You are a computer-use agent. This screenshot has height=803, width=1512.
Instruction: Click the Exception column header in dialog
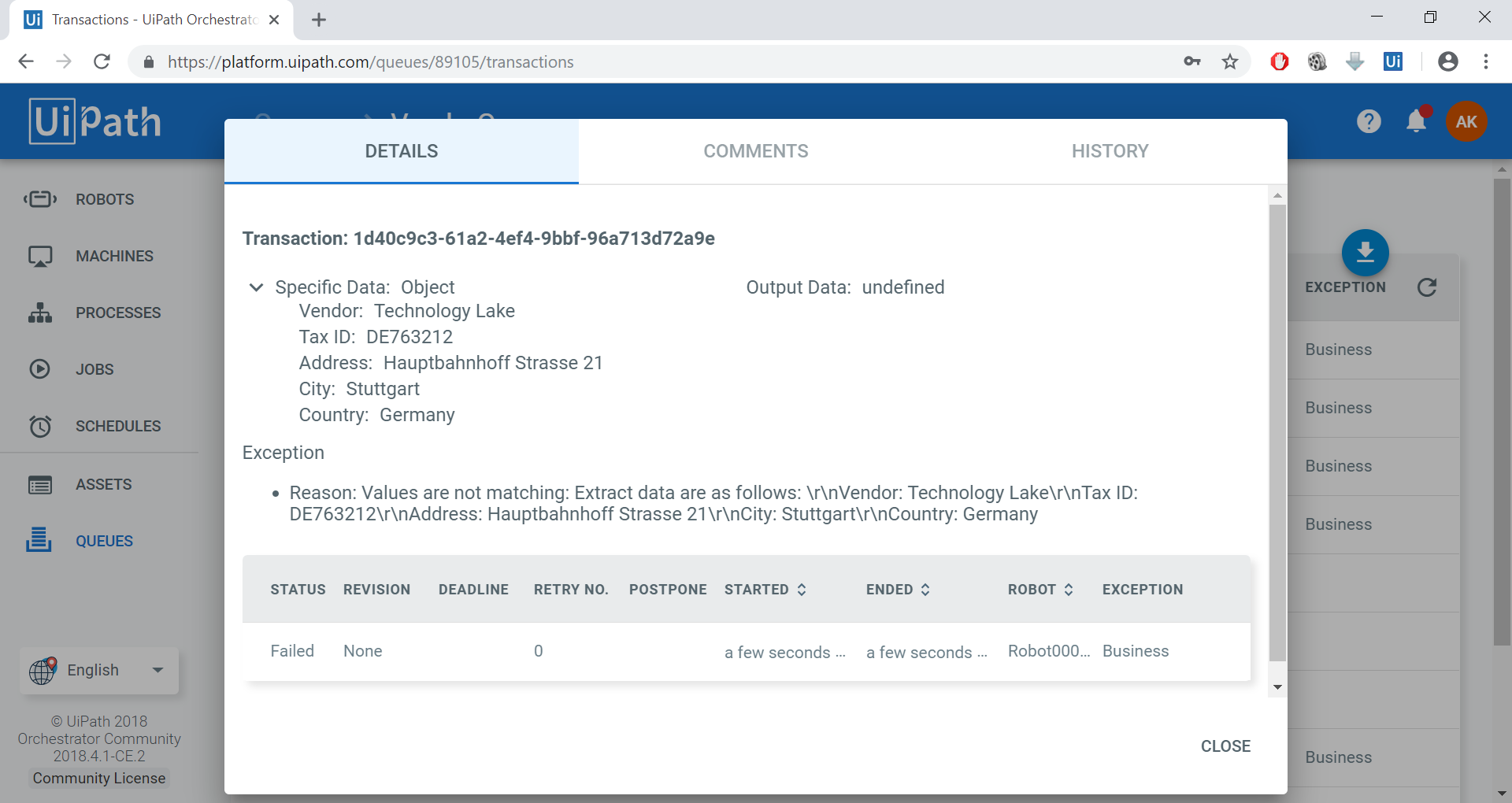1143,590
